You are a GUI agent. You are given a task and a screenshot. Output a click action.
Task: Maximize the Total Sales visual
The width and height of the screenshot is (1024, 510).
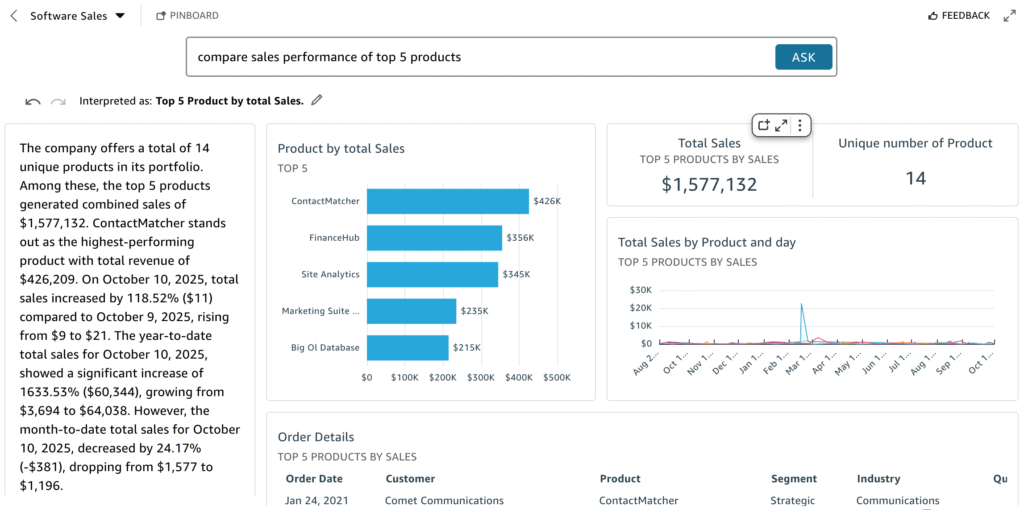point(781,125)
